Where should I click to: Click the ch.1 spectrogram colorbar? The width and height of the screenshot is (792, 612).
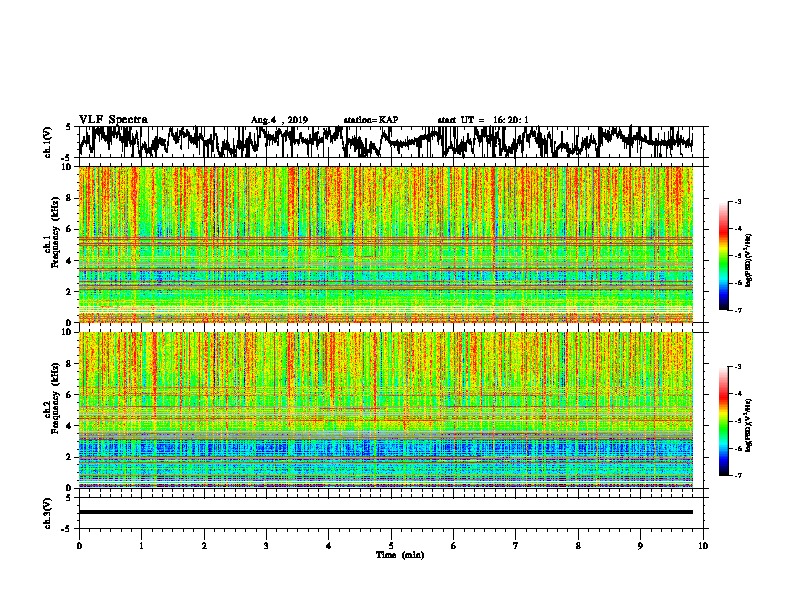pos(724,256)
